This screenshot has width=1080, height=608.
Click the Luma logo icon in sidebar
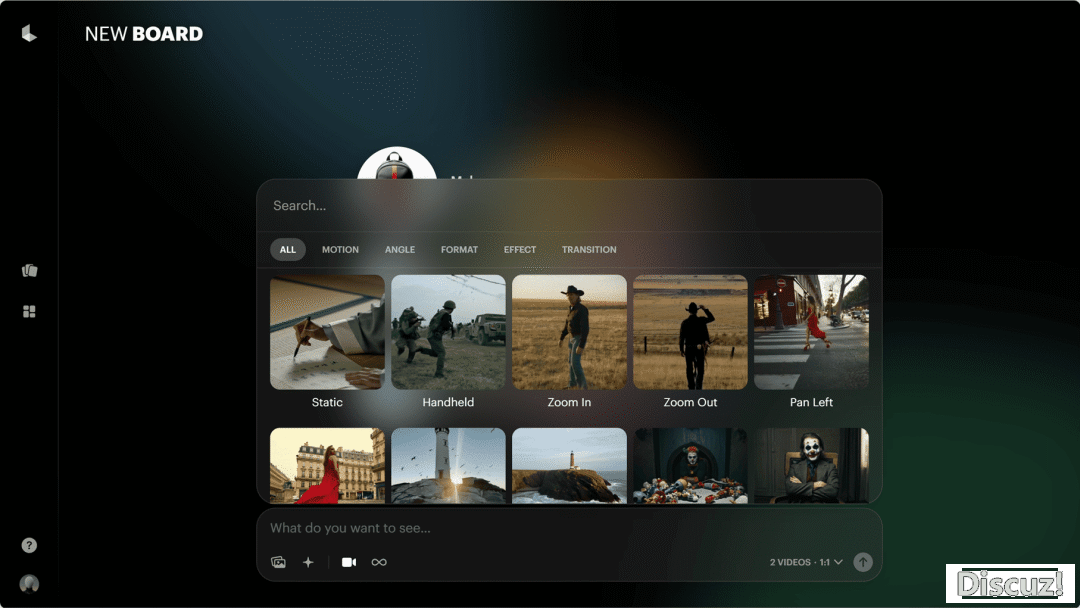pyautogui.click(x=29, y=34)
